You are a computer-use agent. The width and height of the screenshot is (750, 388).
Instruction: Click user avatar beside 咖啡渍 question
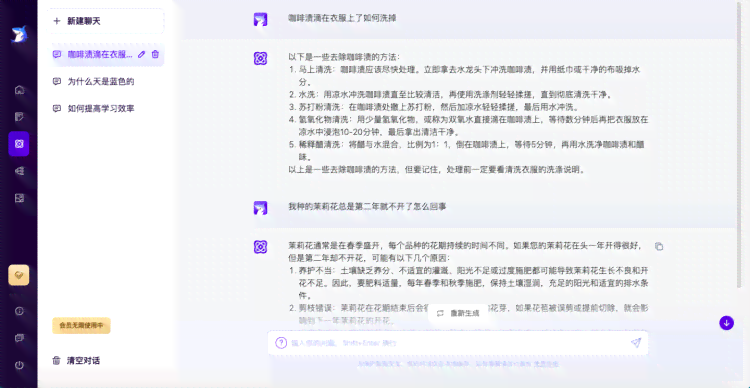[260, 19]
